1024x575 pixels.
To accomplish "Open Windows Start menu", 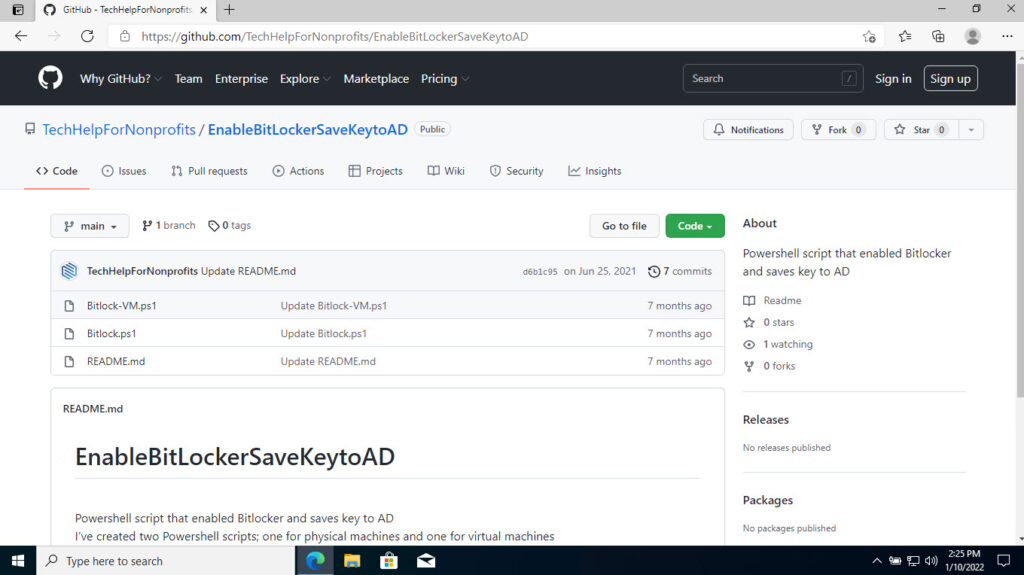I will pyautogui.click(x=18, y=561).
